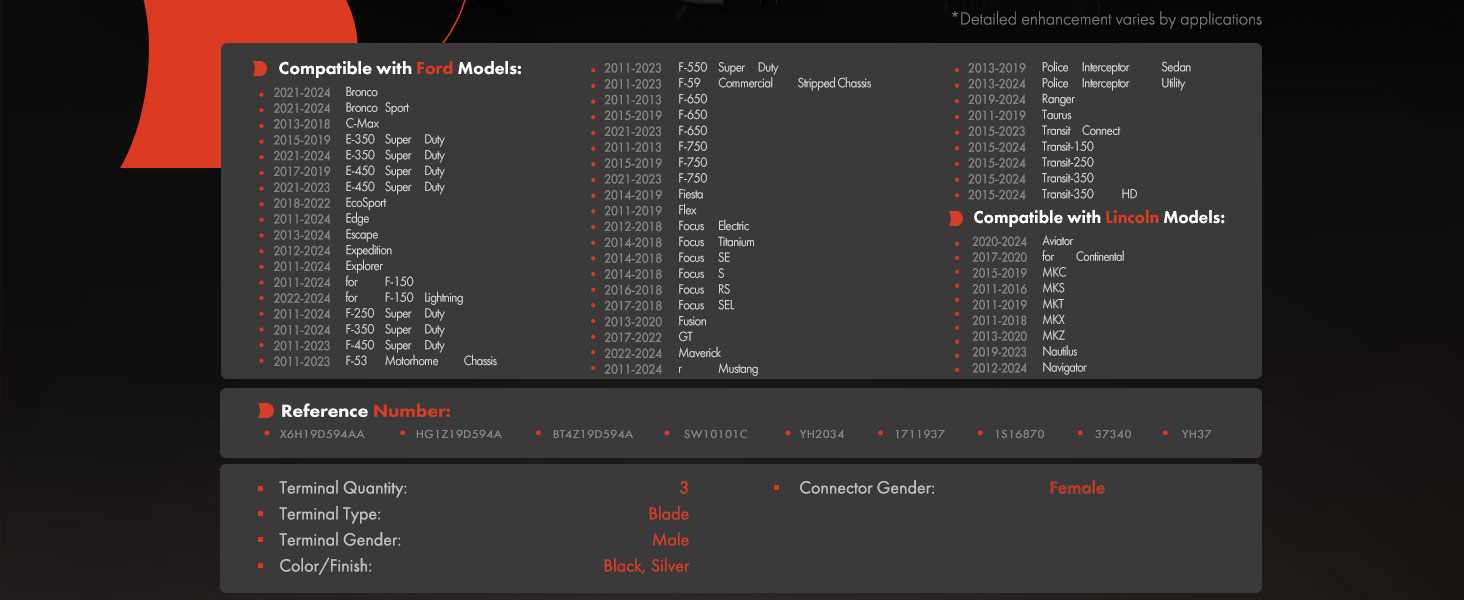Click the 'Compatible with Lincoln Models:' heading

point(1099,217)
